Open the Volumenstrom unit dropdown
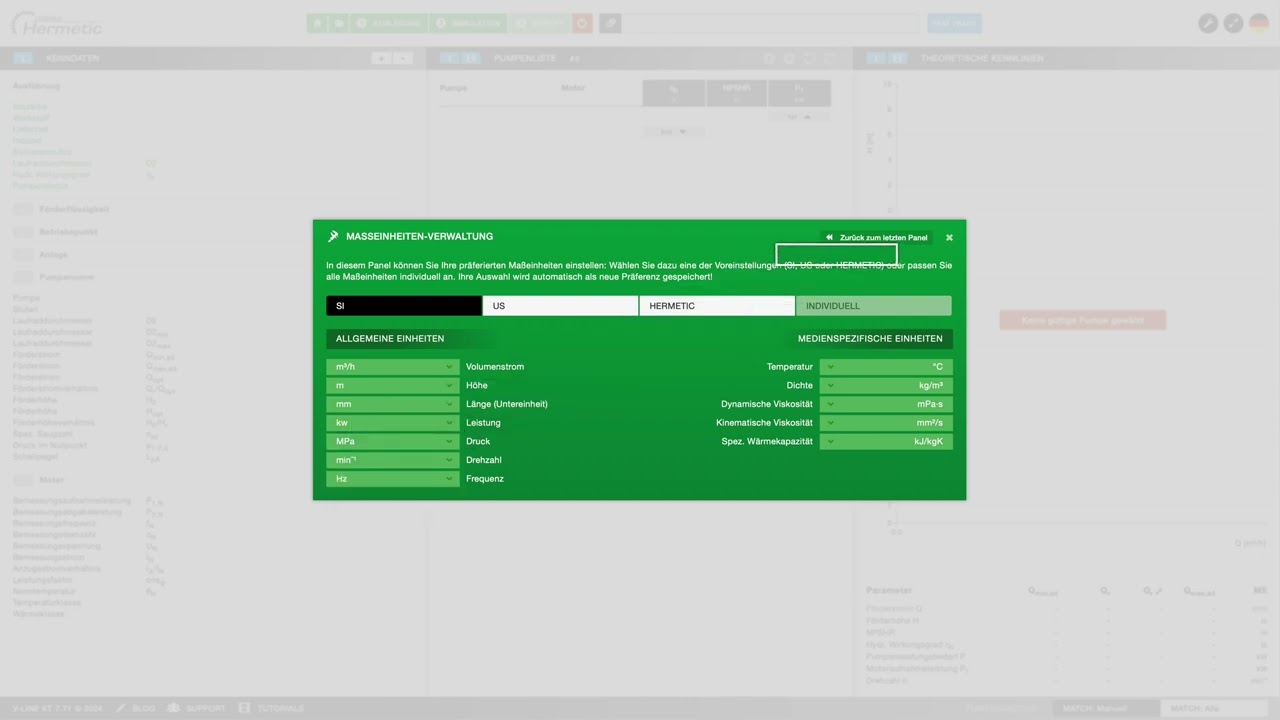This screenshot has height=720, width=1280. pos(393,367)
